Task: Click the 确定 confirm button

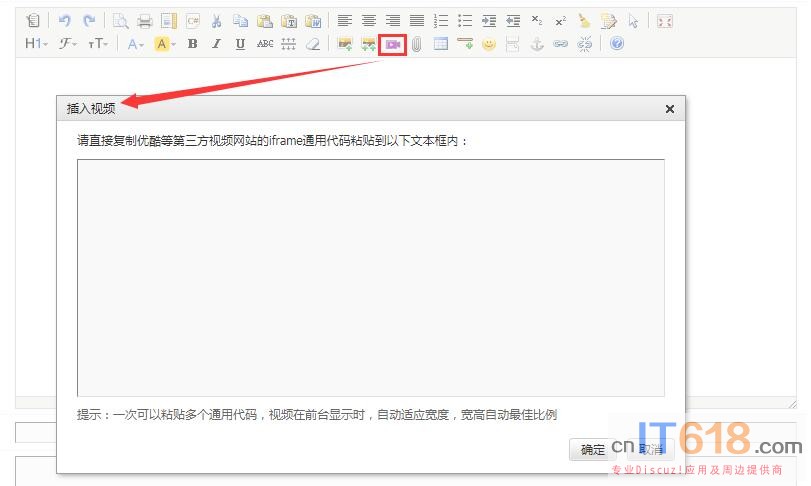Action: click(593, 450)
